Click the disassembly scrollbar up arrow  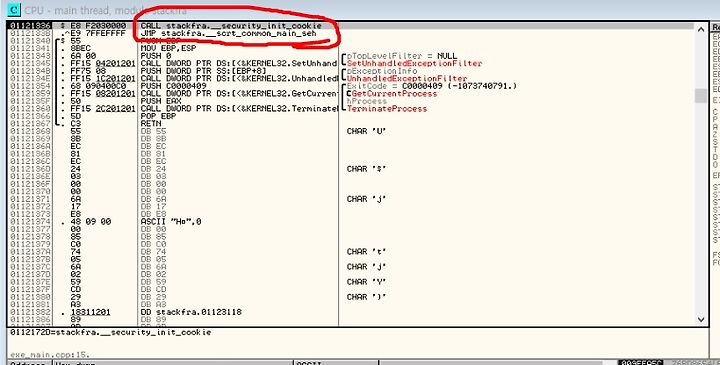701,29
